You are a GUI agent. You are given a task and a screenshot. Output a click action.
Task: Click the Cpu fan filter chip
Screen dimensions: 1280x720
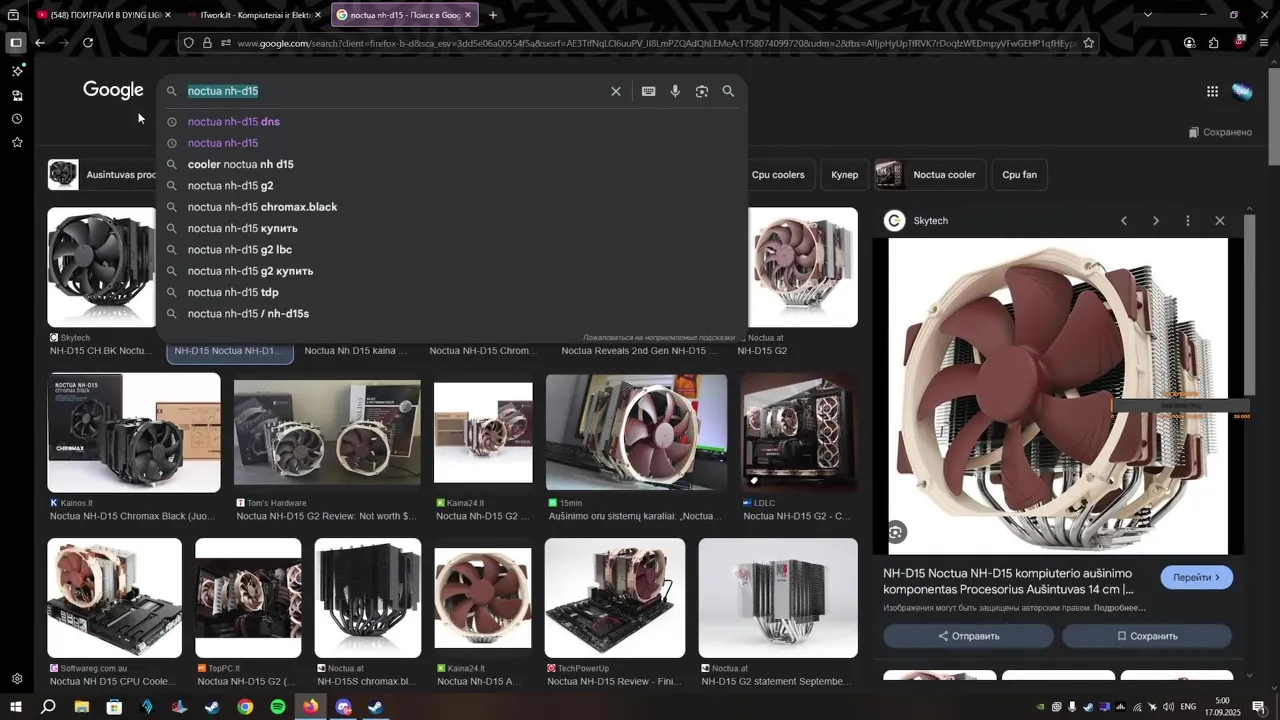pos(1019,175)
